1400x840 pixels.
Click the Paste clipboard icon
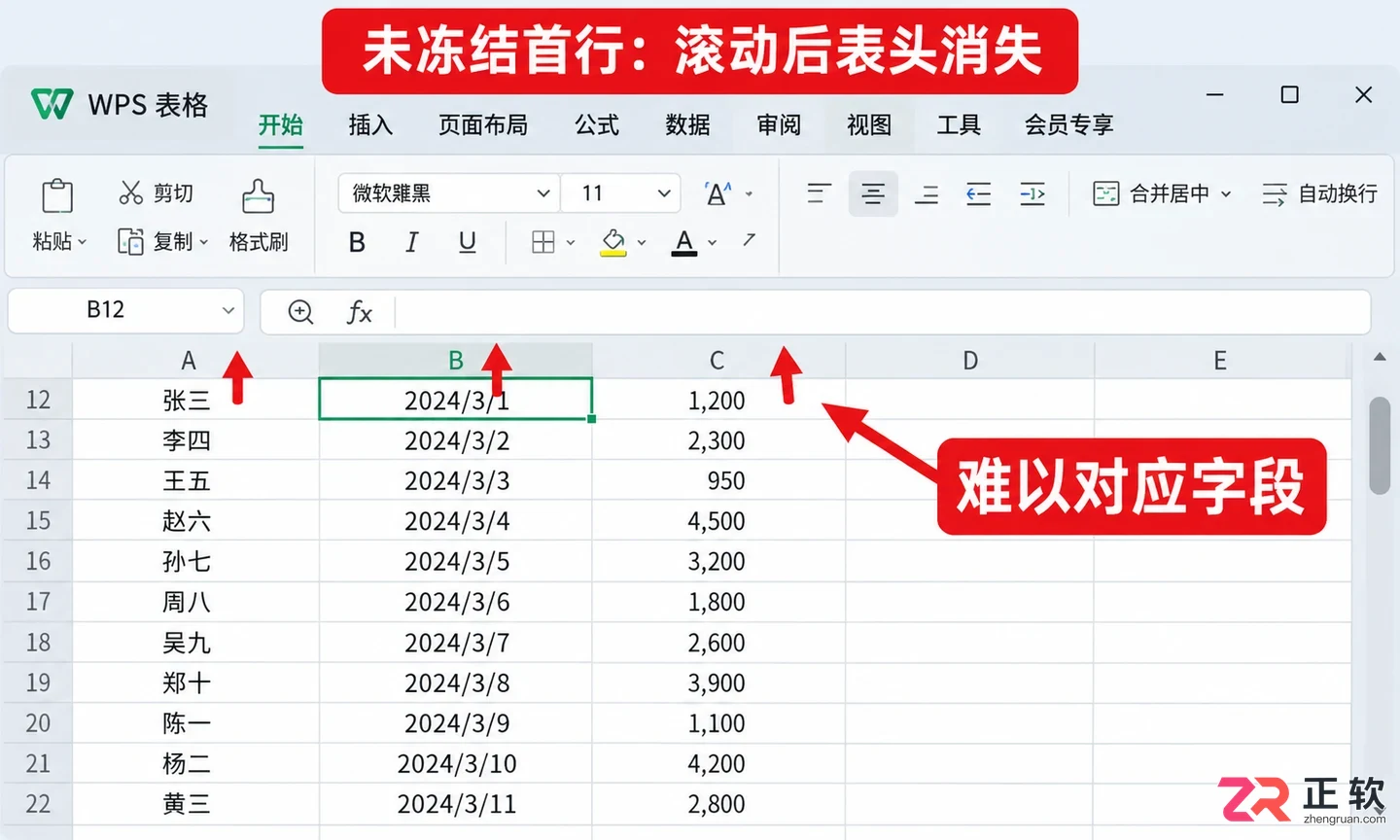pyautogui.click(x=57, y=195)
